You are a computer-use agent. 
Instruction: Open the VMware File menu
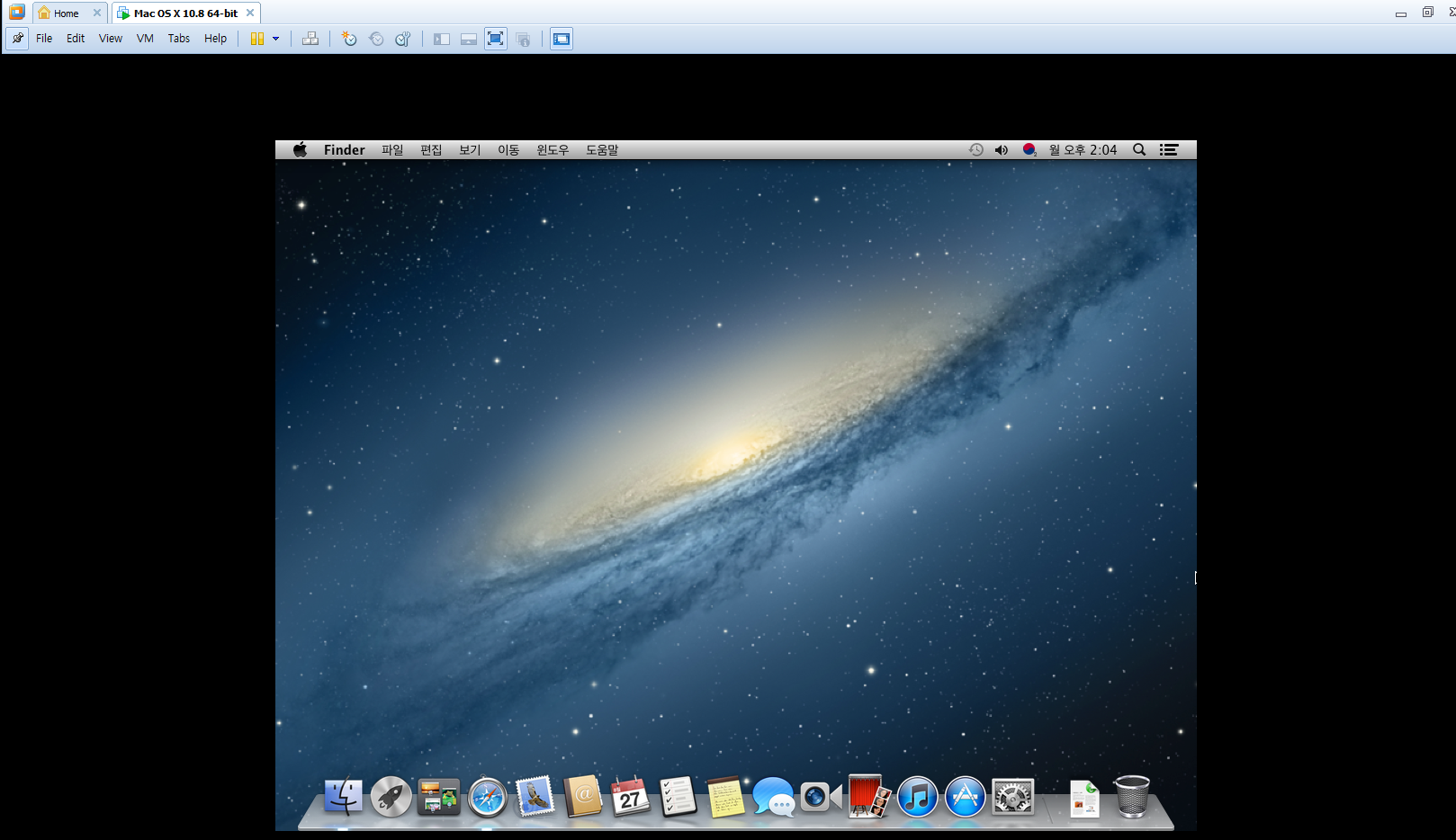pyautogui.click(x=44, y=39)
